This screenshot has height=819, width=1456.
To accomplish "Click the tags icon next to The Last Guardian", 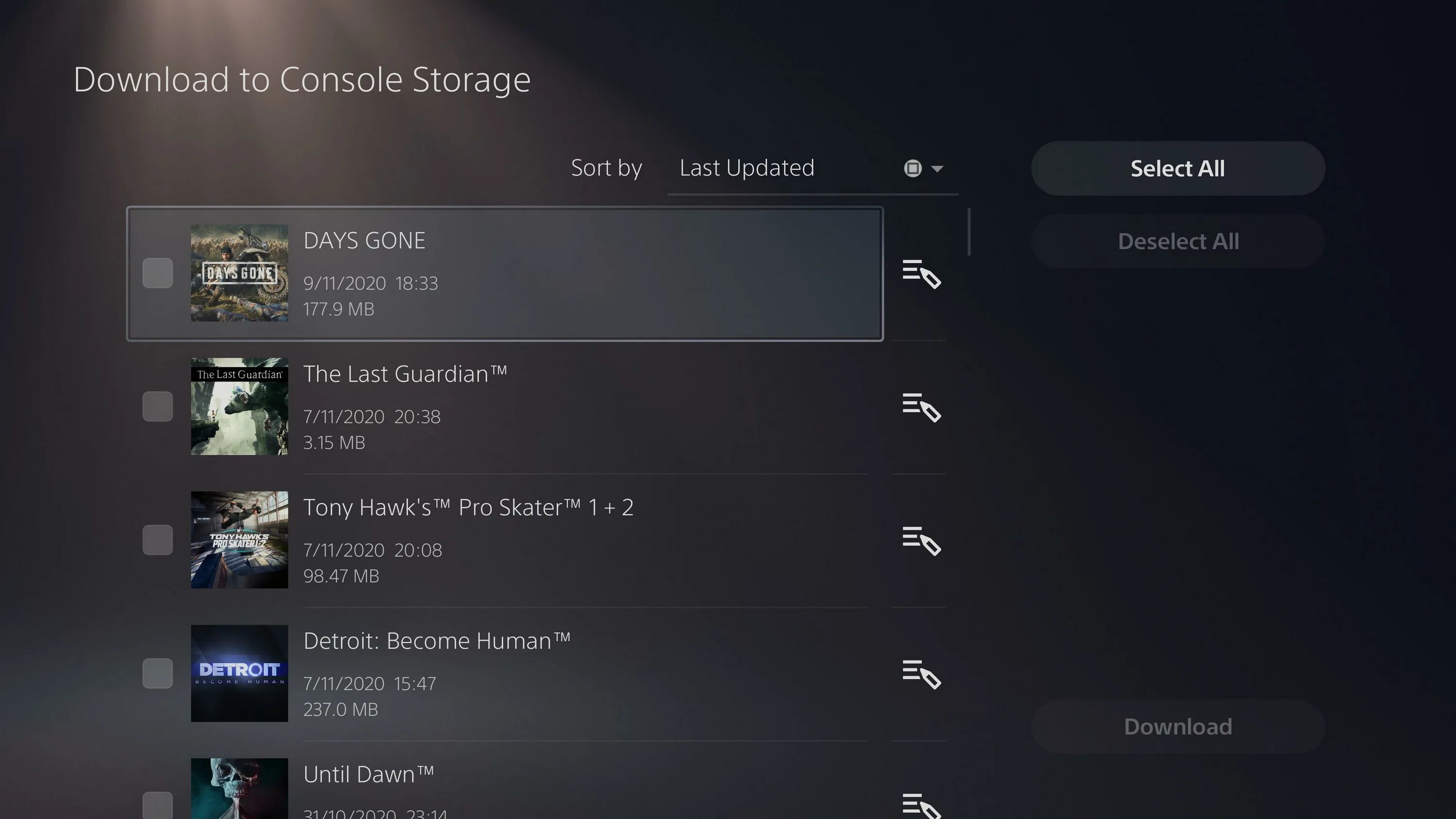I will (x=920, y=407).
